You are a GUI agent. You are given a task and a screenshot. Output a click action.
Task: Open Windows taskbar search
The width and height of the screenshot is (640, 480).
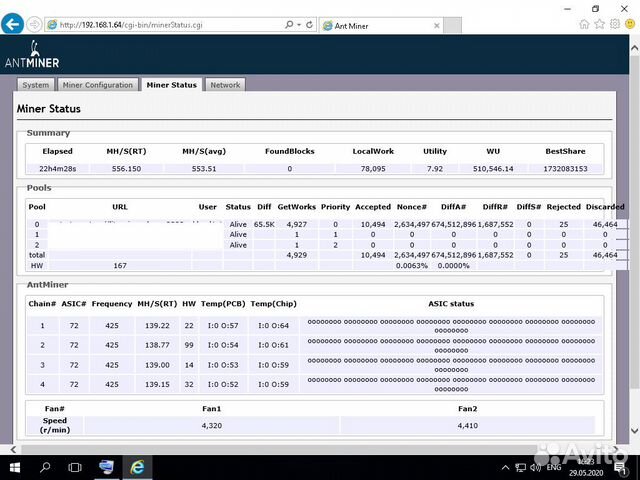click(45, 467)
